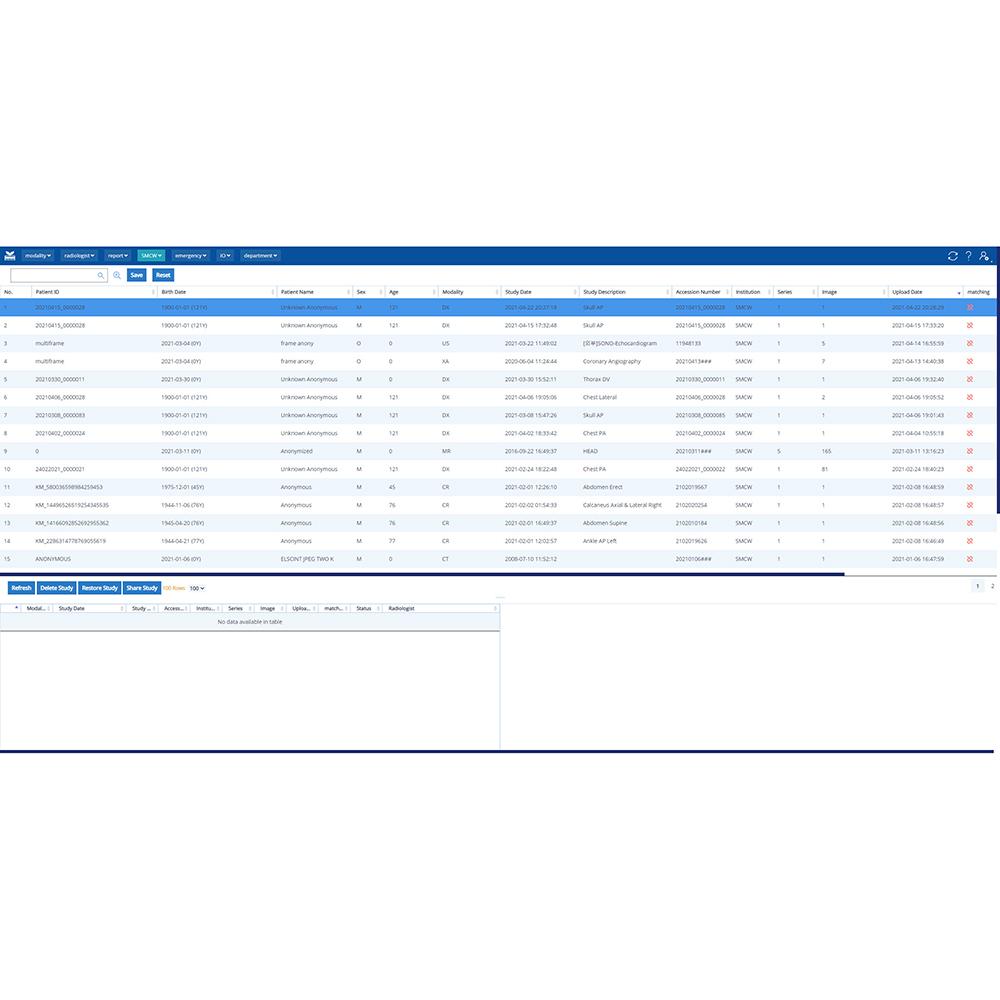
Task: Click the Share Study button
Action: tap(142, 588)
